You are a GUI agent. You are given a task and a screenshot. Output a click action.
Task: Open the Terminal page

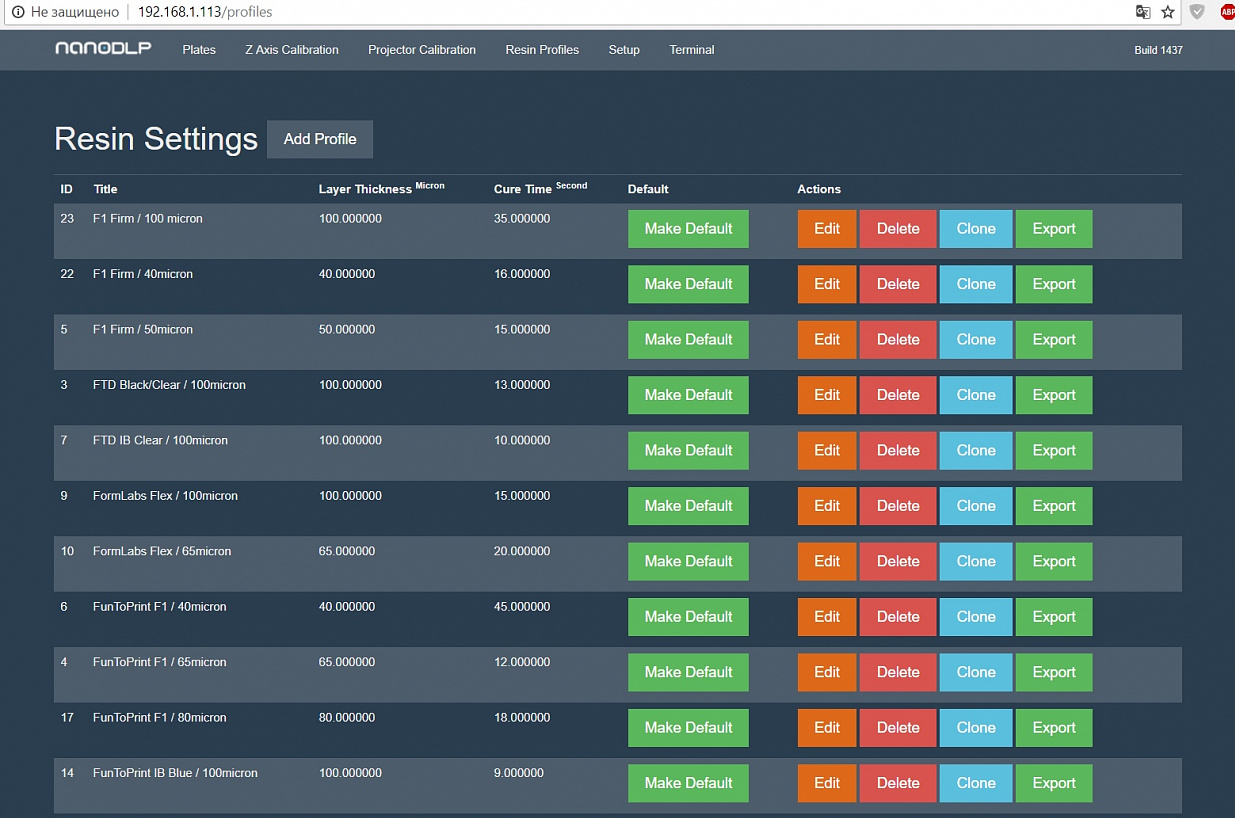pyautogui.click(x=692, y=50)
